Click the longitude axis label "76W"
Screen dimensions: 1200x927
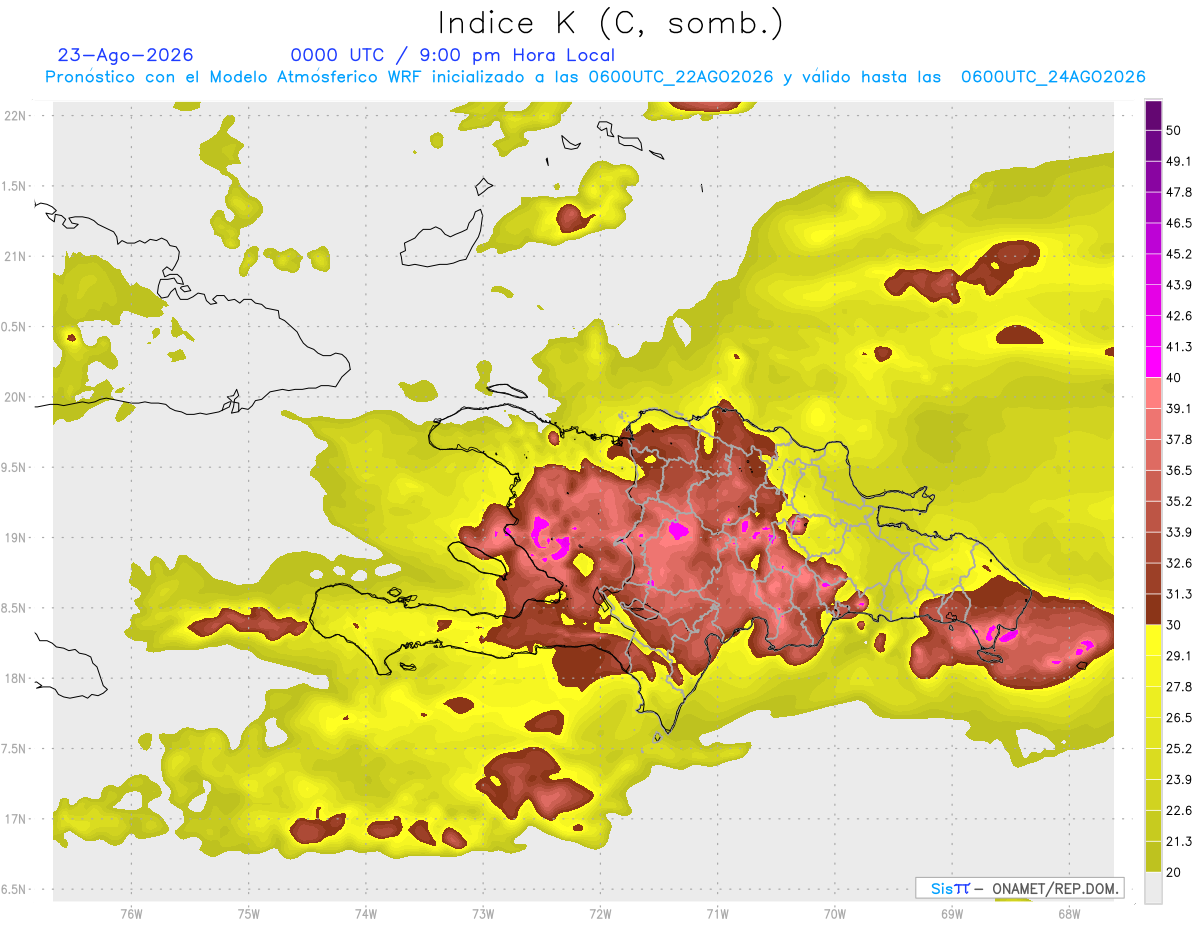point(131,914)
